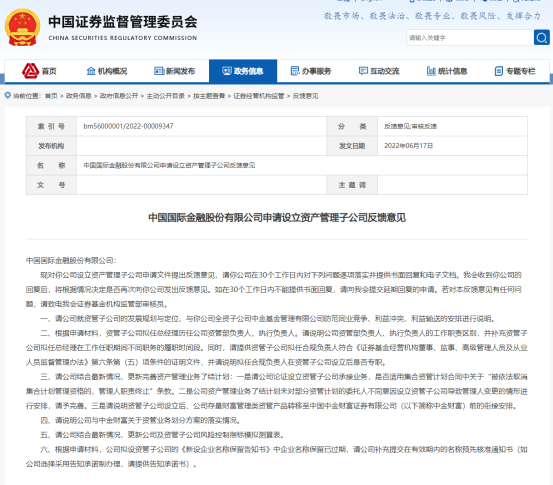Click the category value 反馈意见;审核反馈
553x485 pixels.
(411, 126)
